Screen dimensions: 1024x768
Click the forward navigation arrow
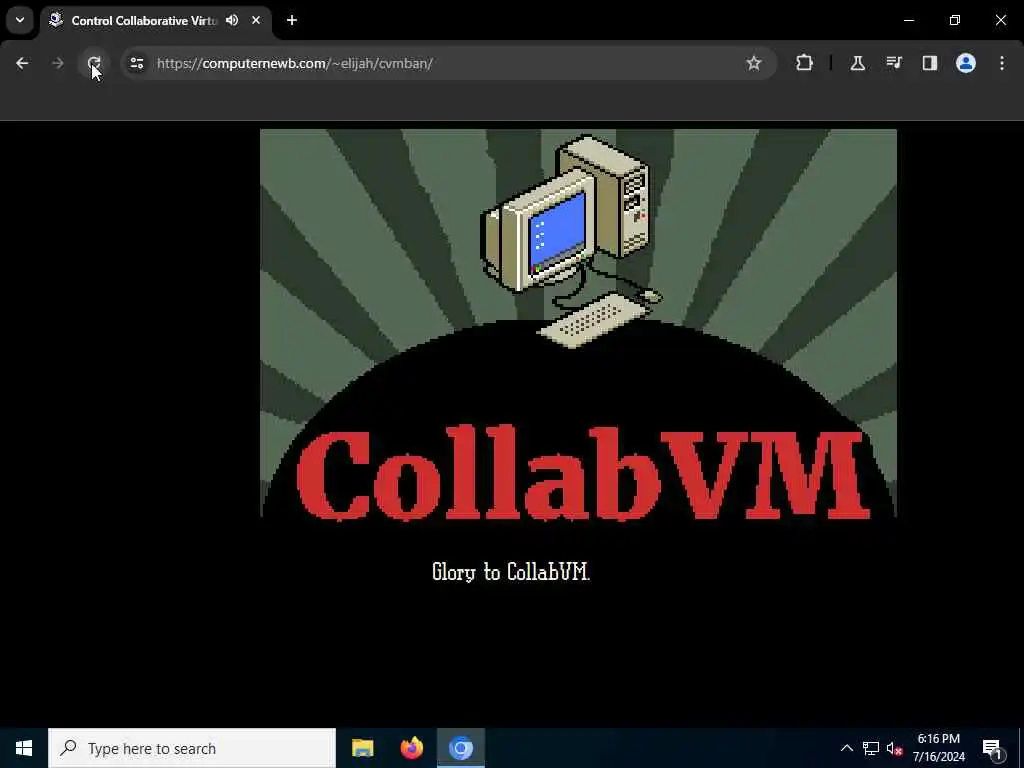click(57, 63)
